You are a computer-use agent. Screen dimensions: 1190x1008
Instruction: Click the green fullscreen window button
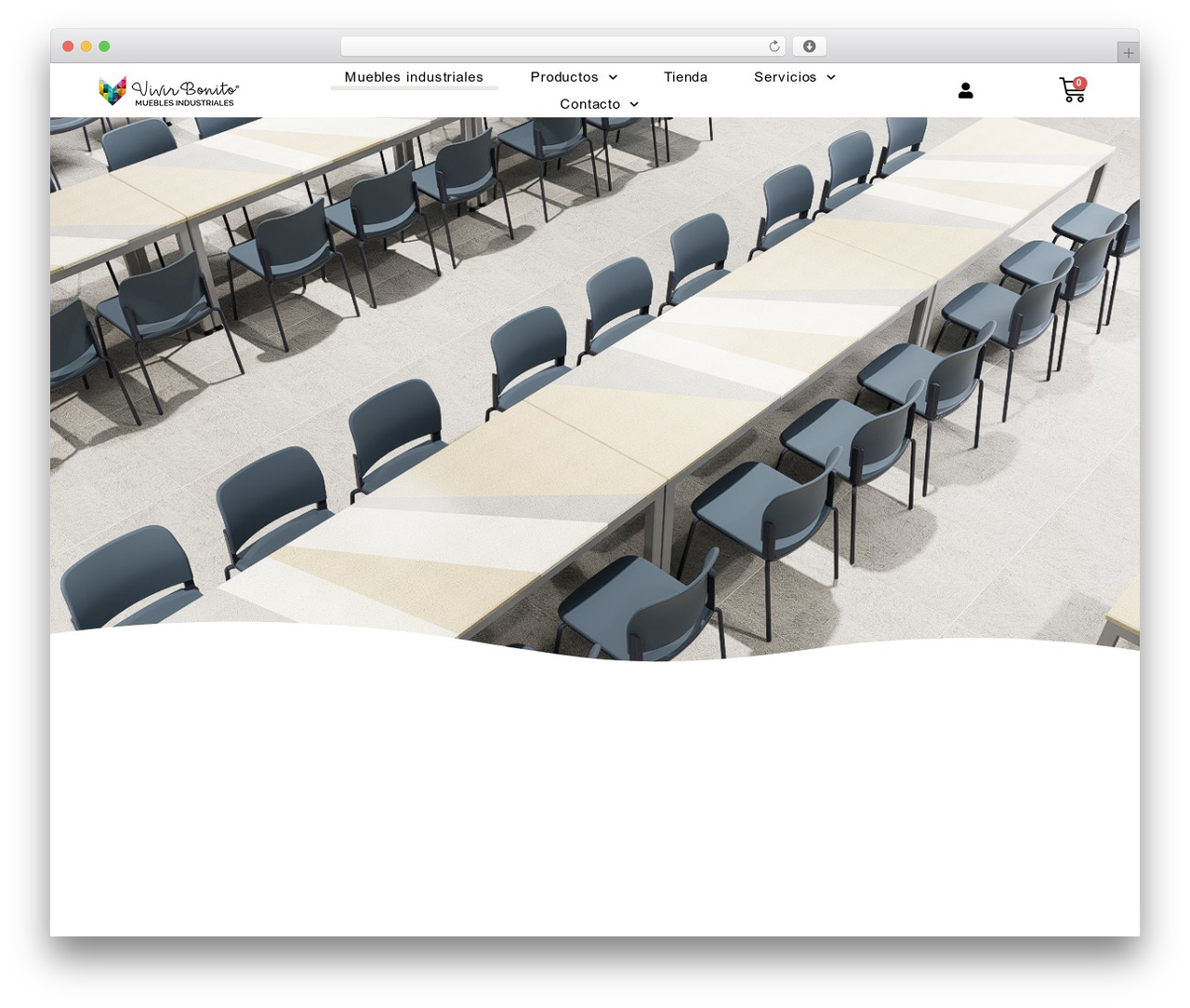pos(104,46)
